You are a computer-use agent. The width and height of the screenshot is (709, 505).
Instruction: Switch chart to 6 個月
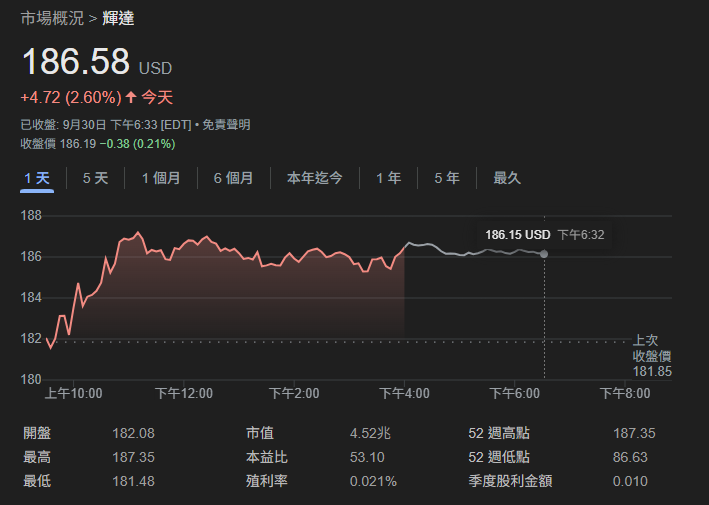click(x=233, y=178)
